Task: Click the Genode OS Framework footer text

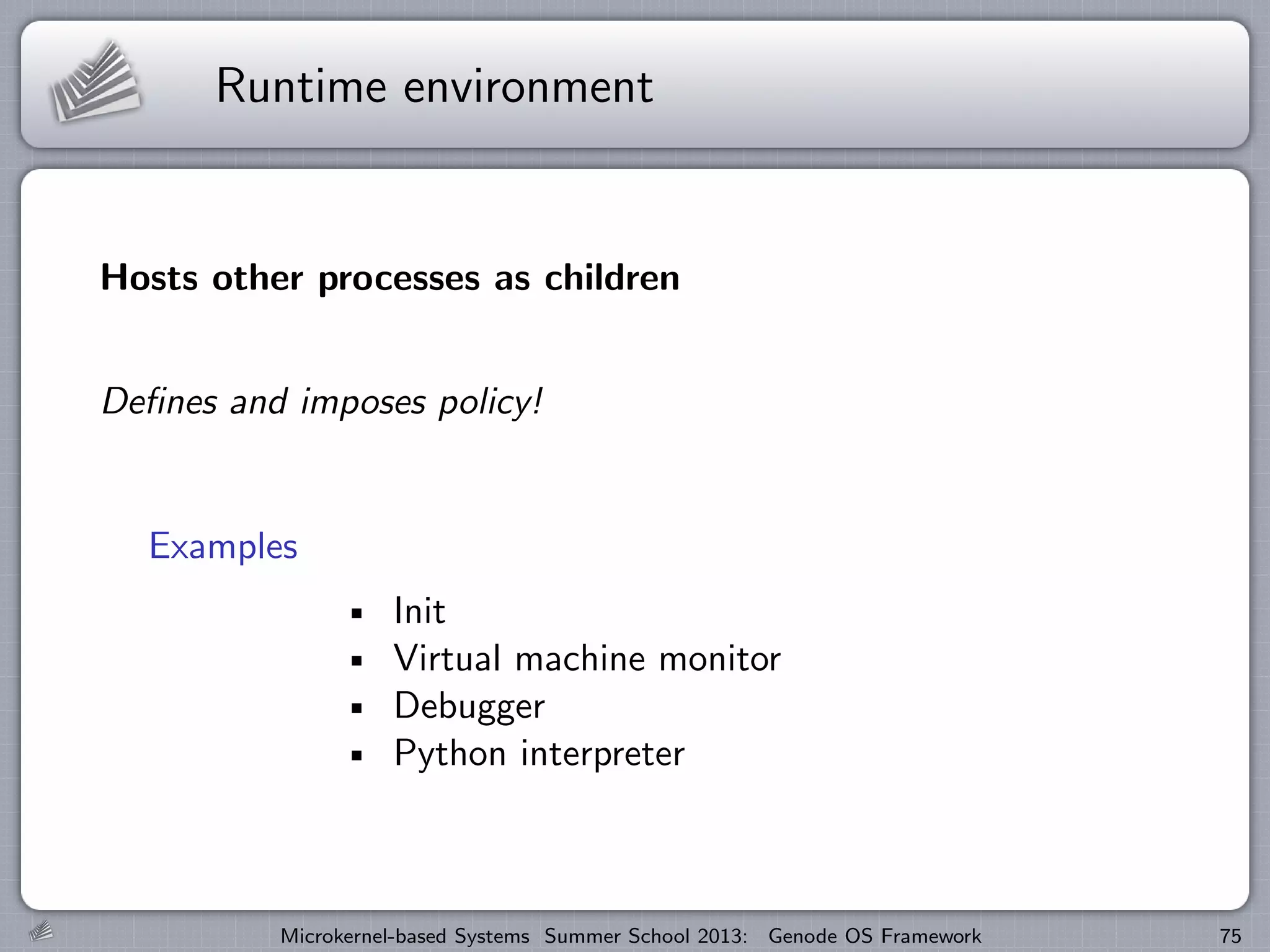Action: [874, 936]
